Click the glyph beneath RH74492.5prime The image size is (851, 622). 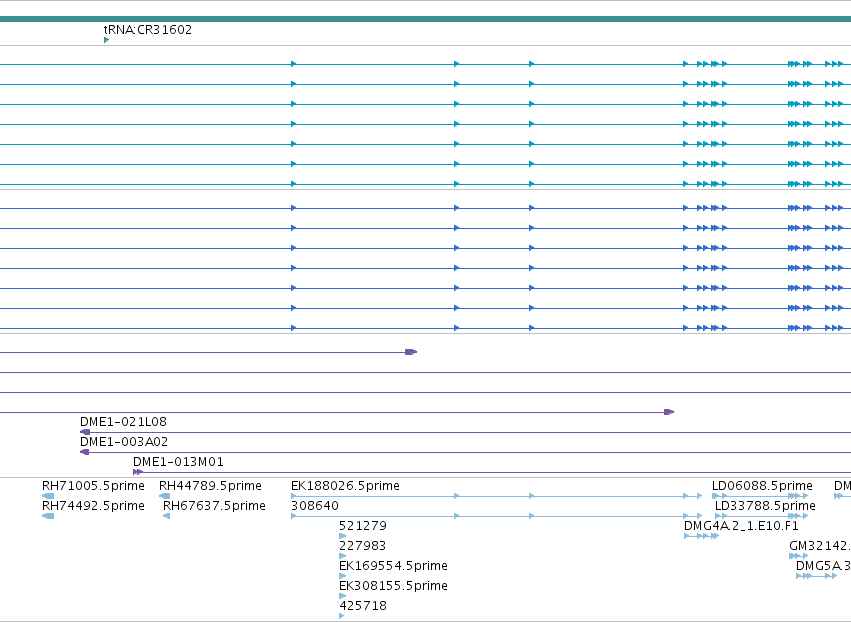coord(48,516)
